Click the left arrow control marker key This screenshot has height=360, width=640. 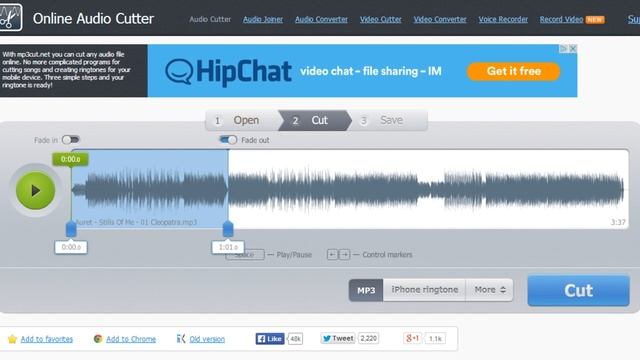332,255
